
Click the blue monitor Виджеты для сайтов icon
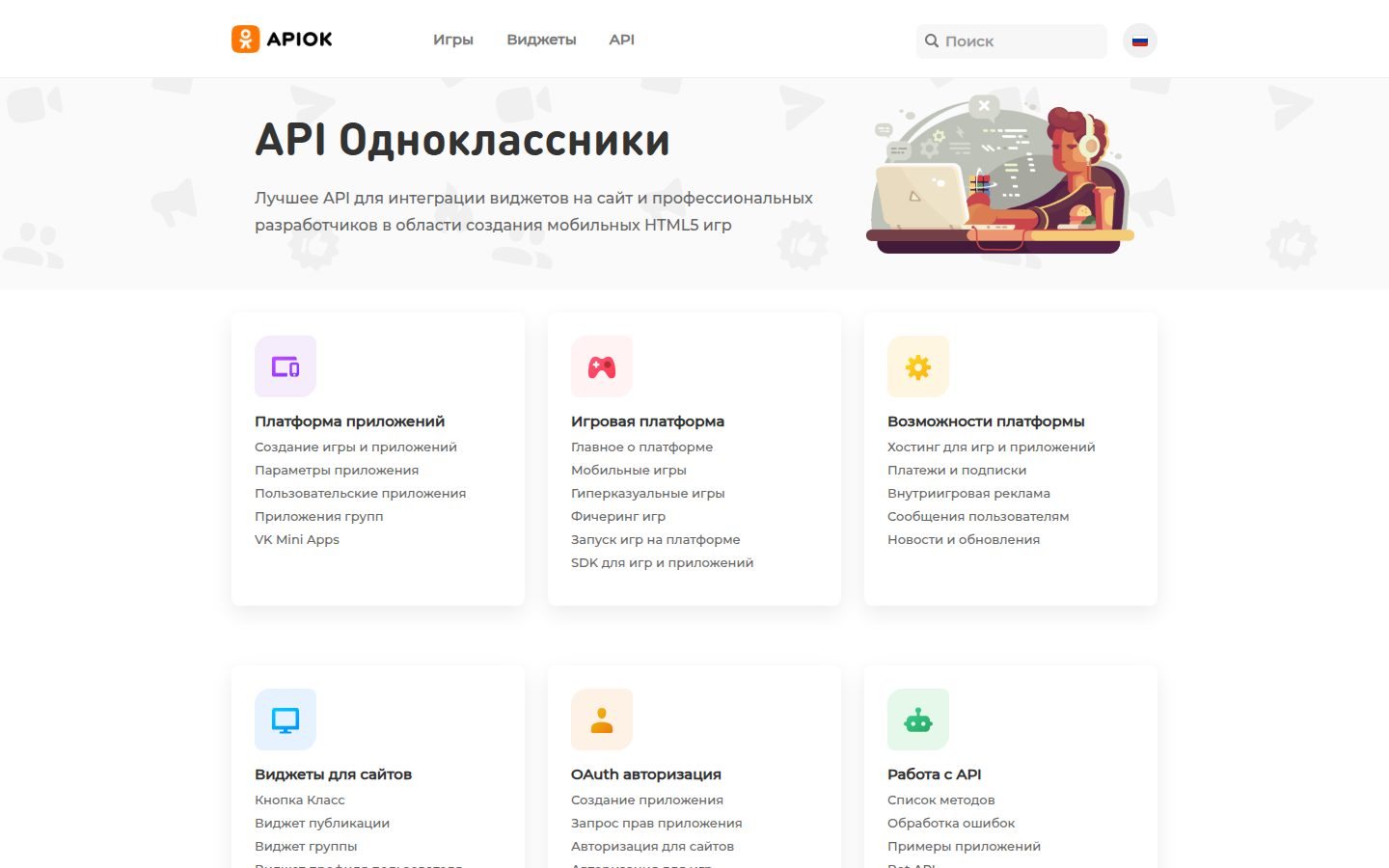click(286, 719)
